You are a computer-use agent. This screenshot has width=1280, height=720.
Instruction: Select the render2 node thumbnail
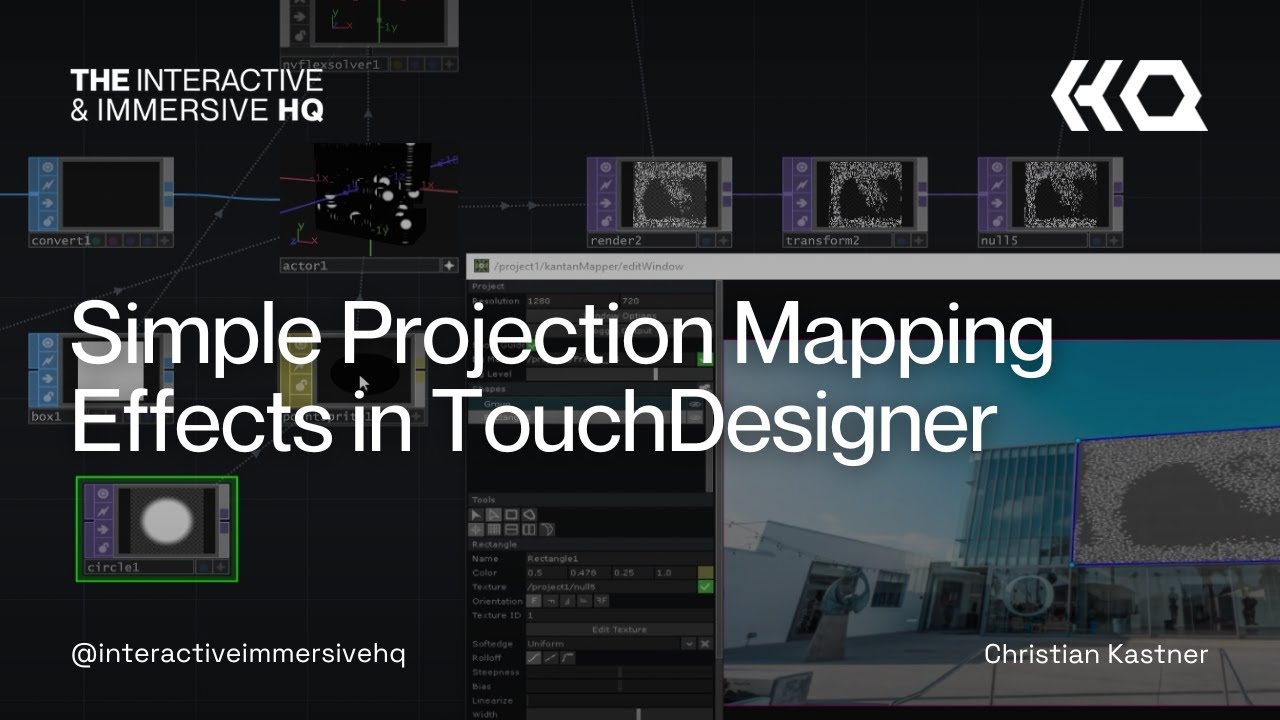coord(669,194)
